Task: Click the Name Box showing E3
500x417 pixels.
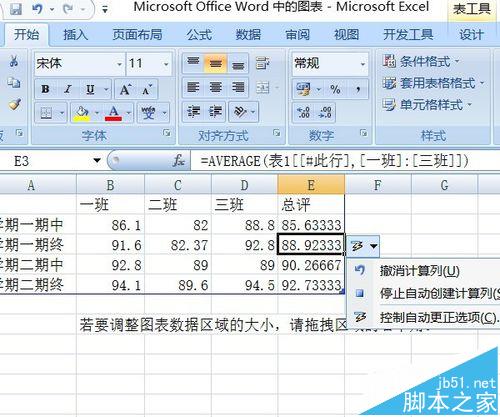Action: (x=52, y=161)
